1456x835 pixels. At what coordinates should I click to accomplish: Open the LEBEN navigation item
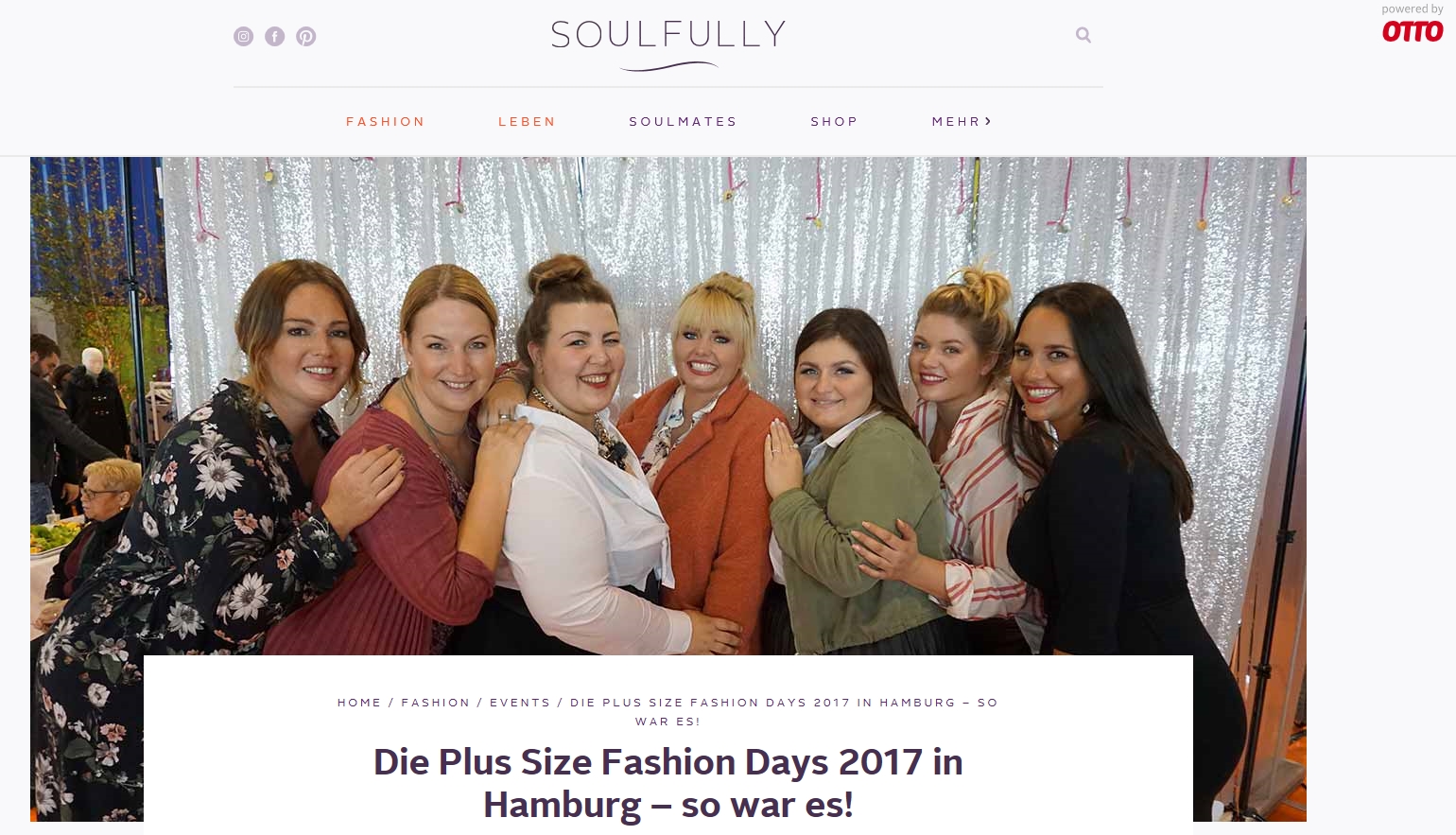pyautogui.click(x=528, y=121)
